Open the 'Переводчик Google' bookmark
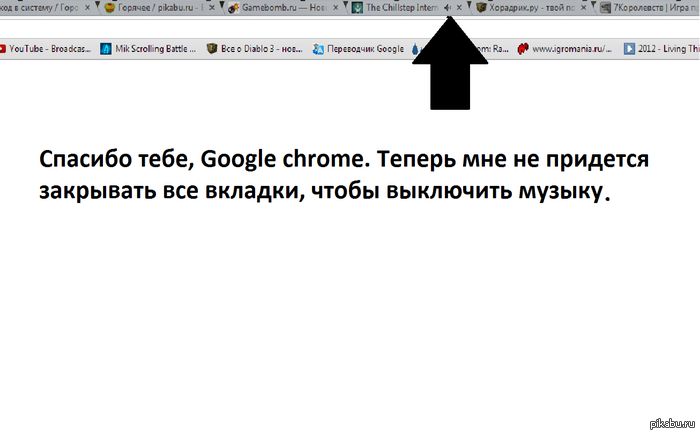The width and height of the screenshot is (700, 435). point(358,49)
